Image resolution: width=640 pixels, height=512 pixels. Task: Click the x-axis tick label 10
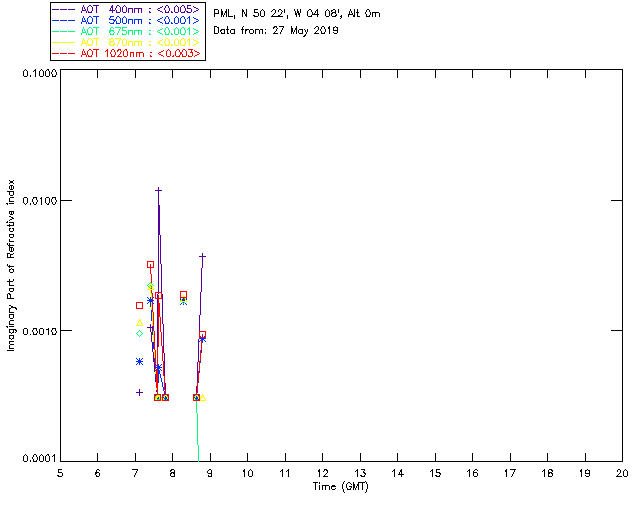(247, 473)
